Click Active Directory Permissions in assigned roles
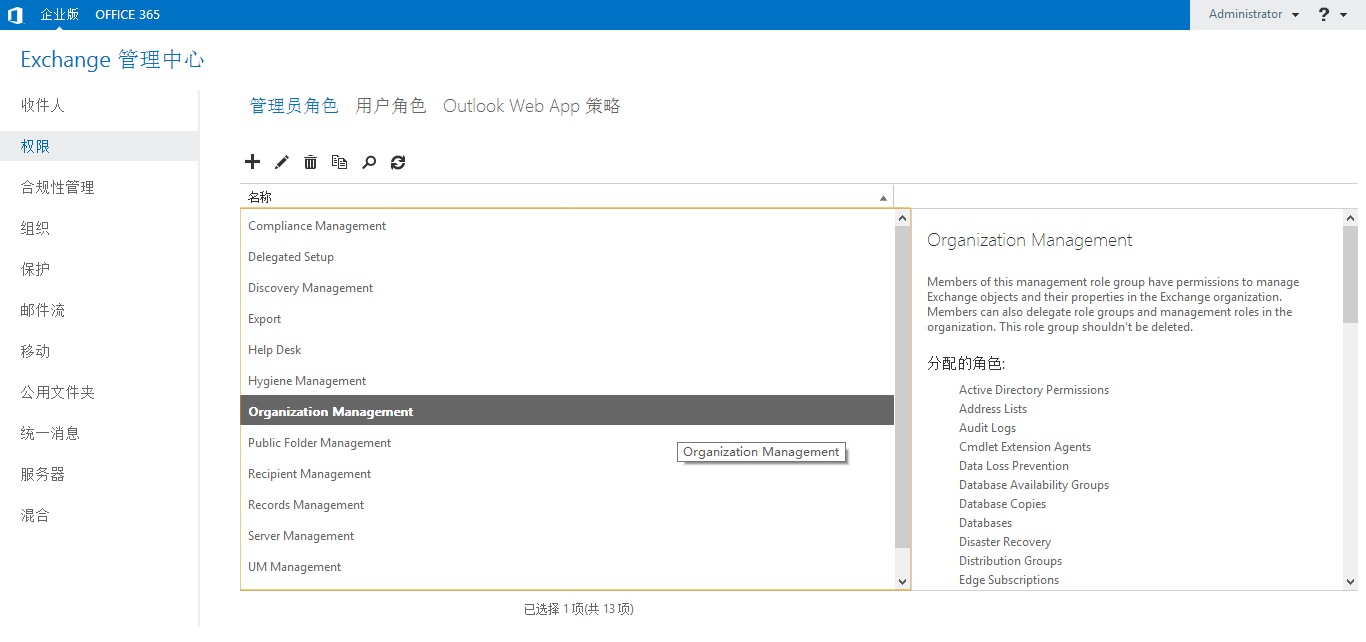Image resolution: width=1366 pixels, height=642 pixels. pyautogui.click(x=1034, y=390)
